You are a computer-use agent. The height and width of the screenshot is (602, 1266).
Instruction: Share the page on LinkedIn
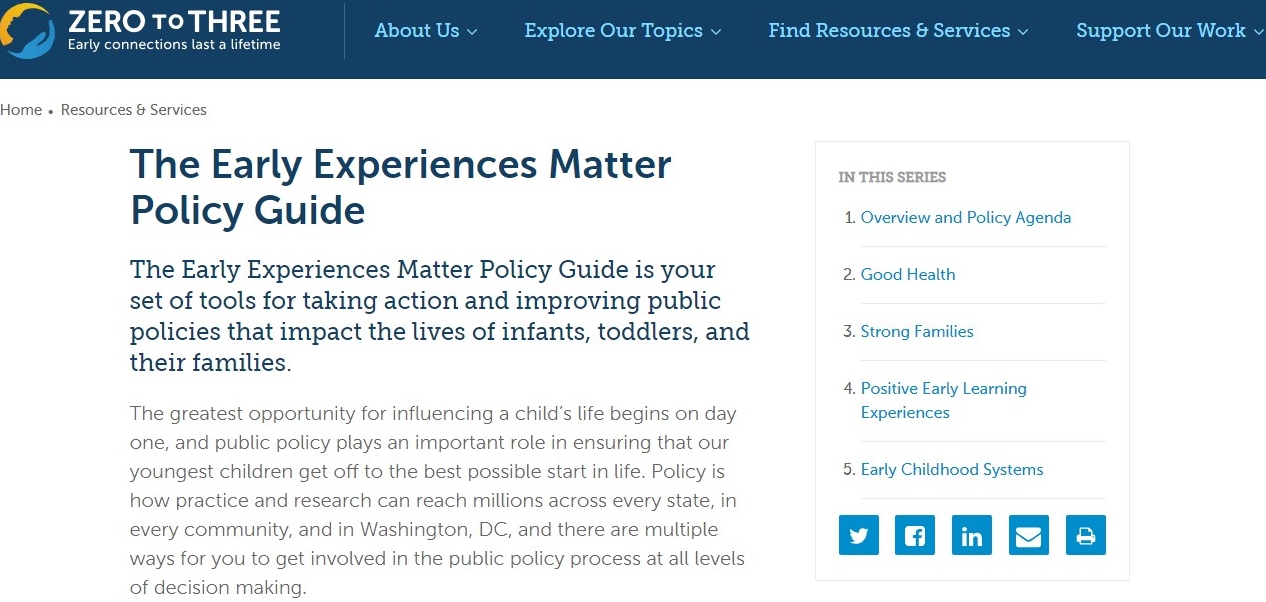coord(972,536)
